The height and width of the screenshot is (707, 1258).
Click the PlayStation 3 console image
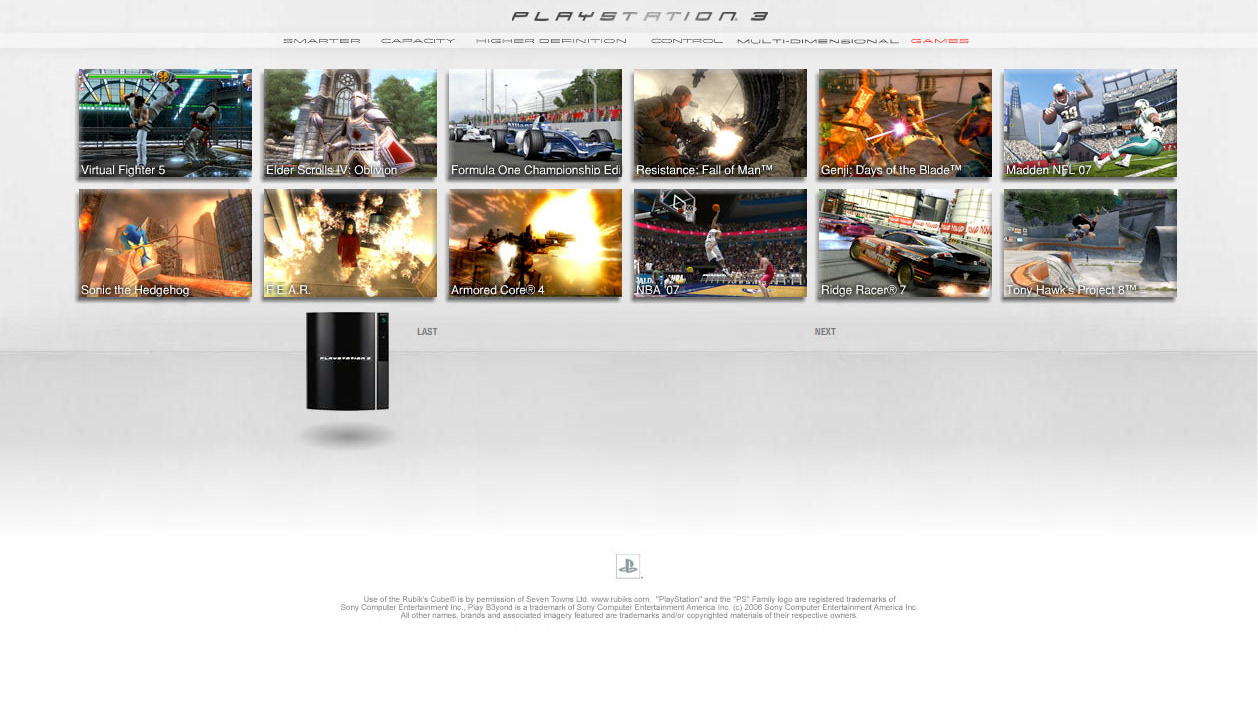[x=347, y=361]
